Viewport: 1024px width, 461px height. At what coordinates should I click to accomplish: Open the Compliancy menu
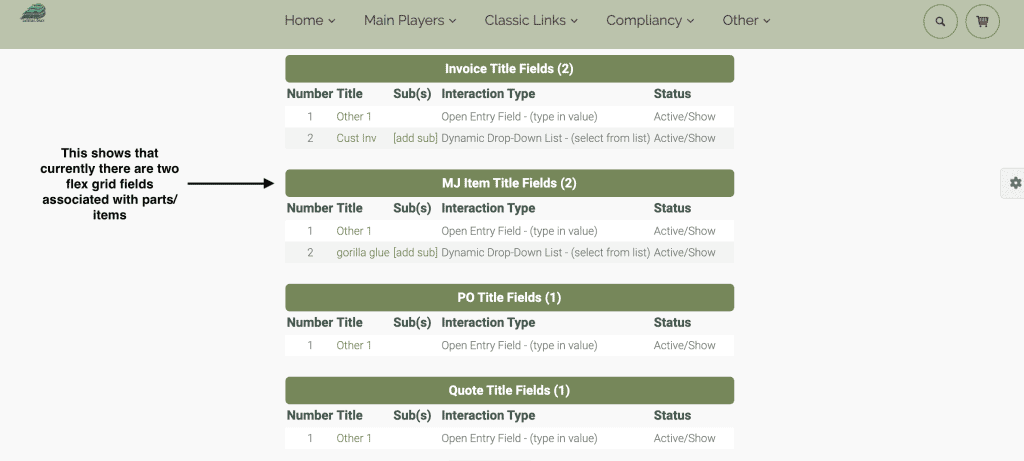coord(650,20)
